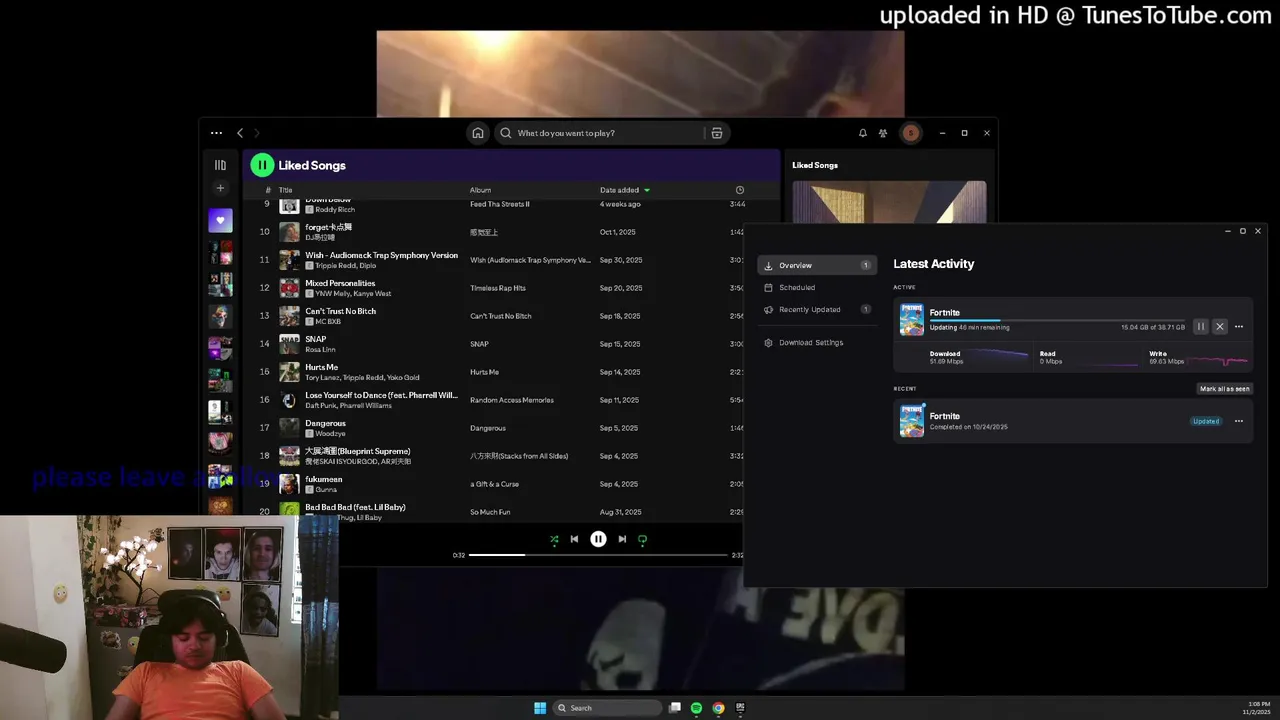The height and width of the screenshot is (720, 1280).
Task: Skip to next track
Action: [x=622, y=539]
